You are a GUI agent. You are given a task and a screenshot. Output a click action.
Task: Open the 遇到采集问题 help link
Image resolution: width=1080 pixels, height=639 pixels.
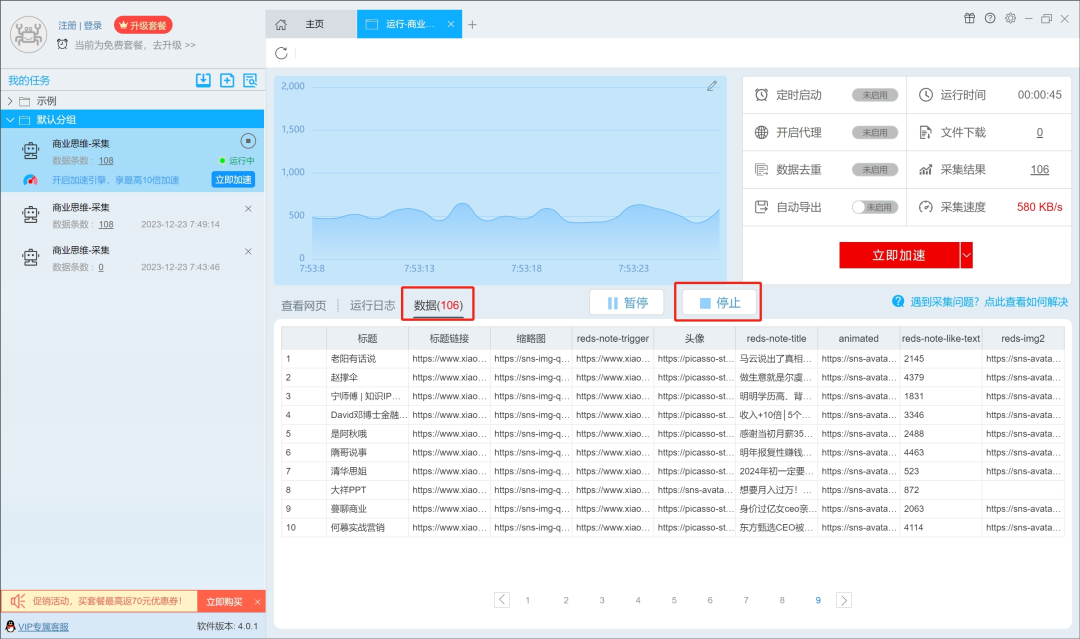pyautogui.click(x=989, y=302)
